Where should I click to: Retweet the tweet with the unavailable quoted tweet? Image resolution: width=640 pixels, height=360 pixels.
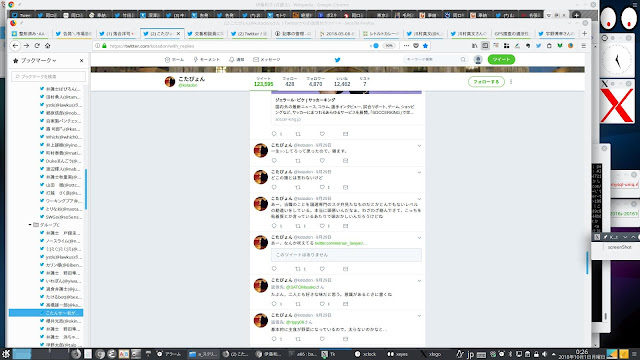tap(298, 269)
